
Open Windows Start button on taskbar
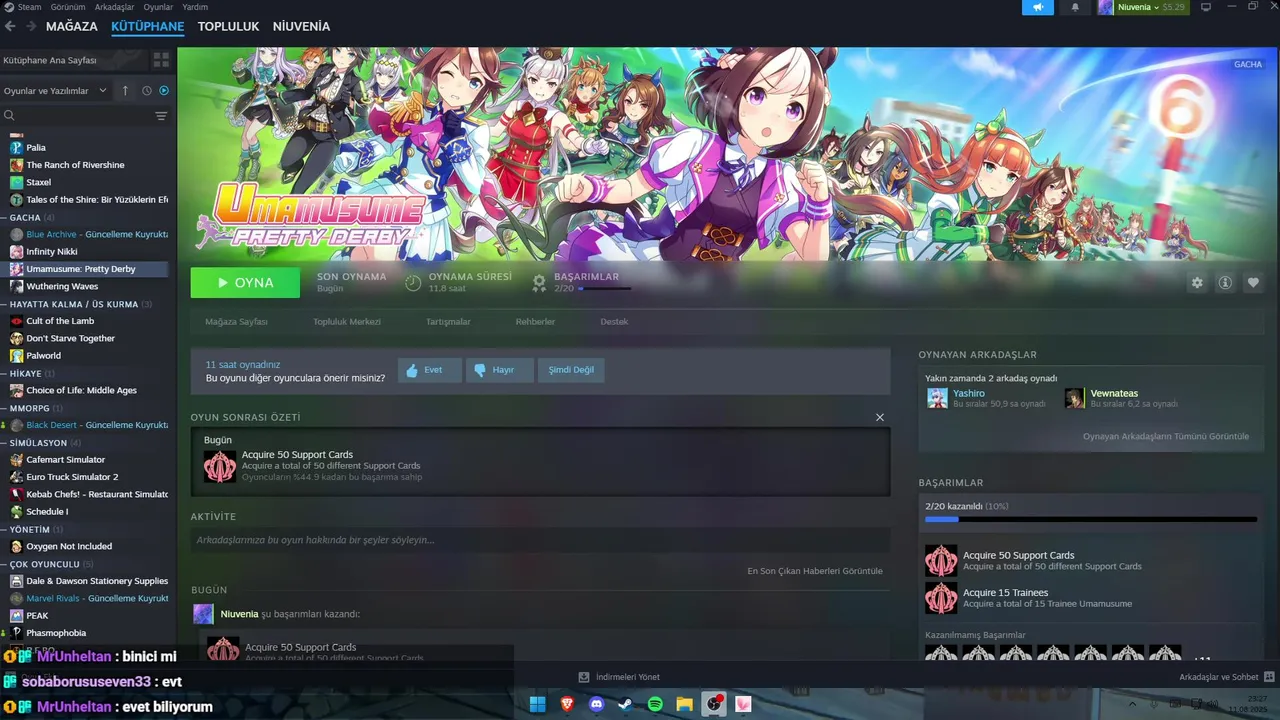tap(537, 704)
